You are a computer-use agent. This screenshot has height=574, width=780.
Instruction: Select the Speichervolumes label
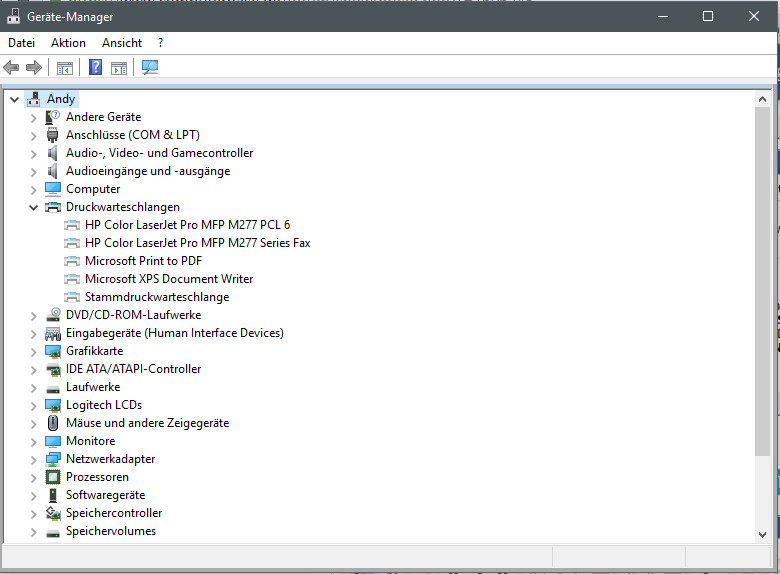(111, 531)
